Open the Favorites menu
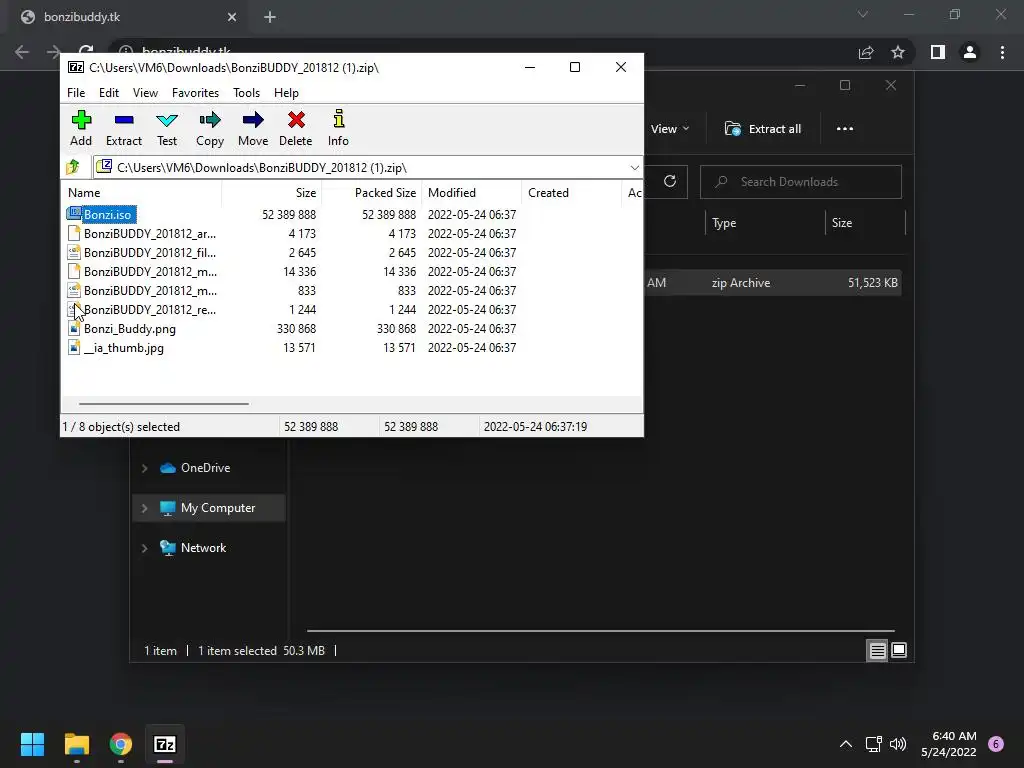 [195, 93]
